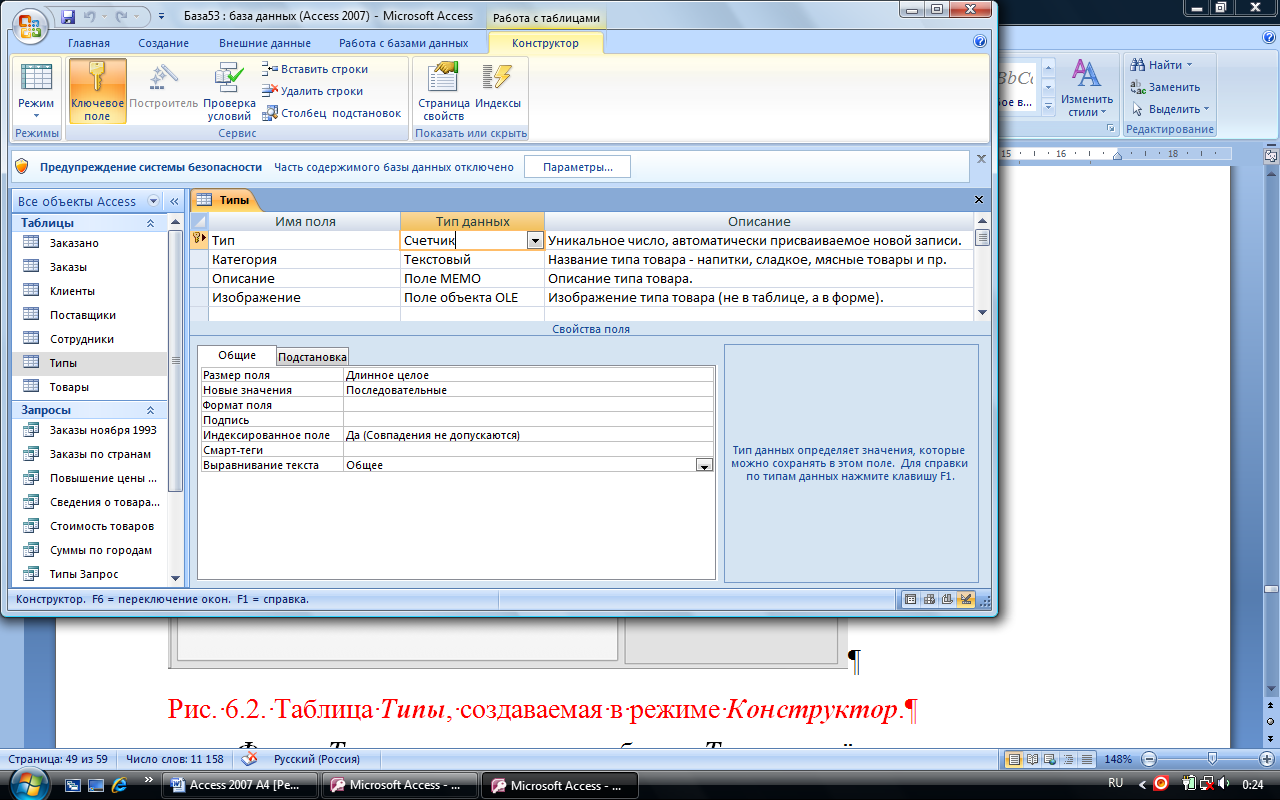This screenshot has height=800, width=1280.
Task: Click Столбец подстановок in the ribbon
Action: coord(332,113)
